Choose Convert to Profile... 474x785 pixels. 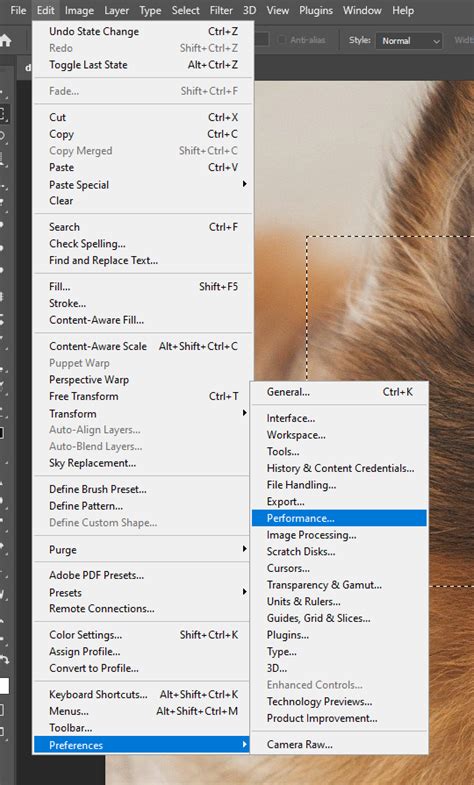pos(143,668)
